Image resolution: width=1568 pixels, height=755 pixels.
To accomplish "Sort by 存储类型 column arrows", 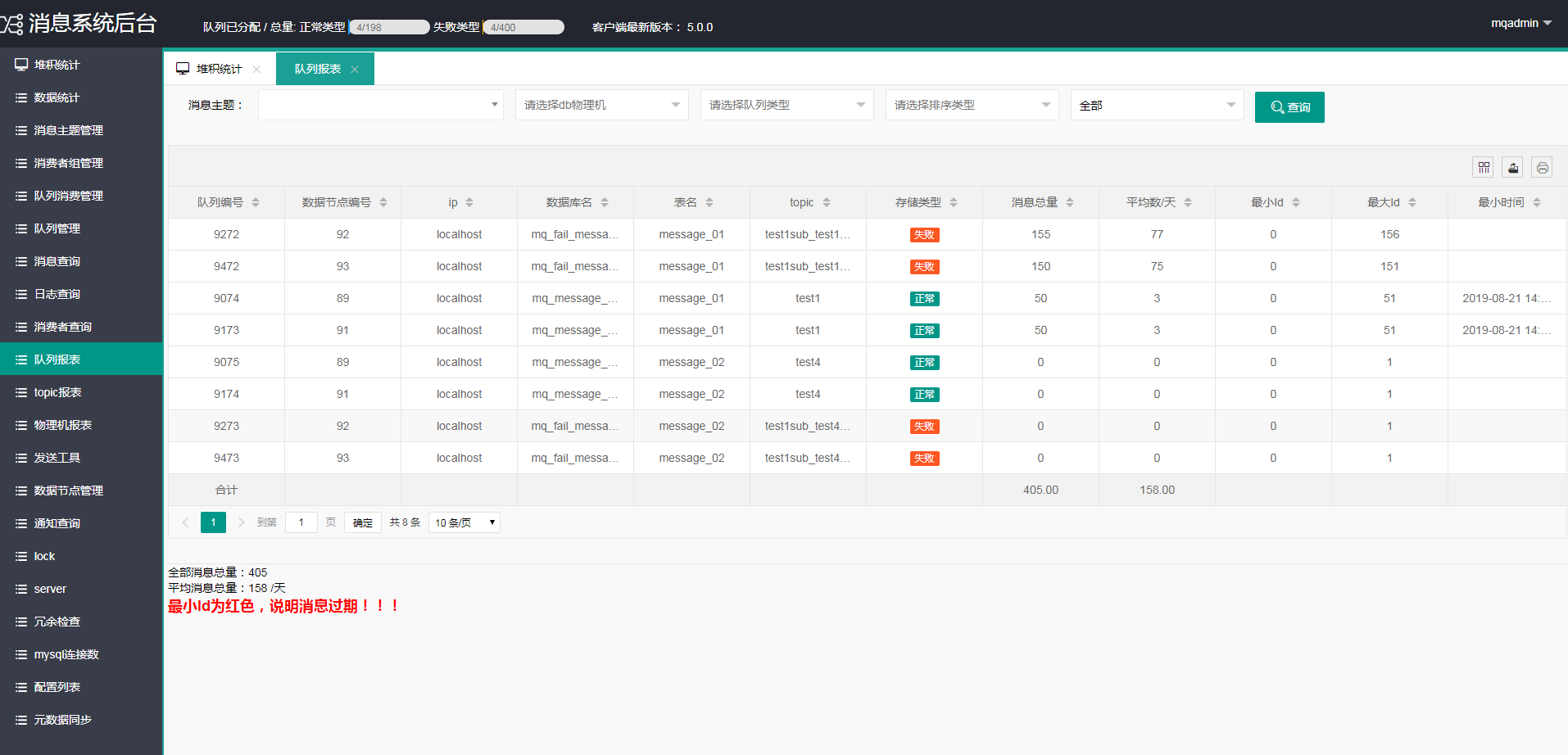I will click(954, 202).
